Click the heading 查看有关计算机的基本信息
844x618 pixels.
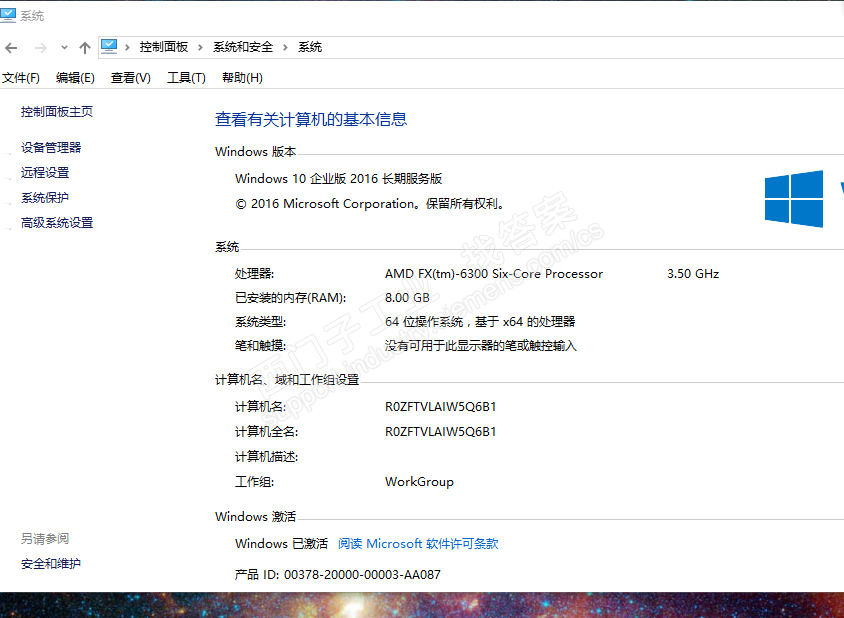point(311,119)
